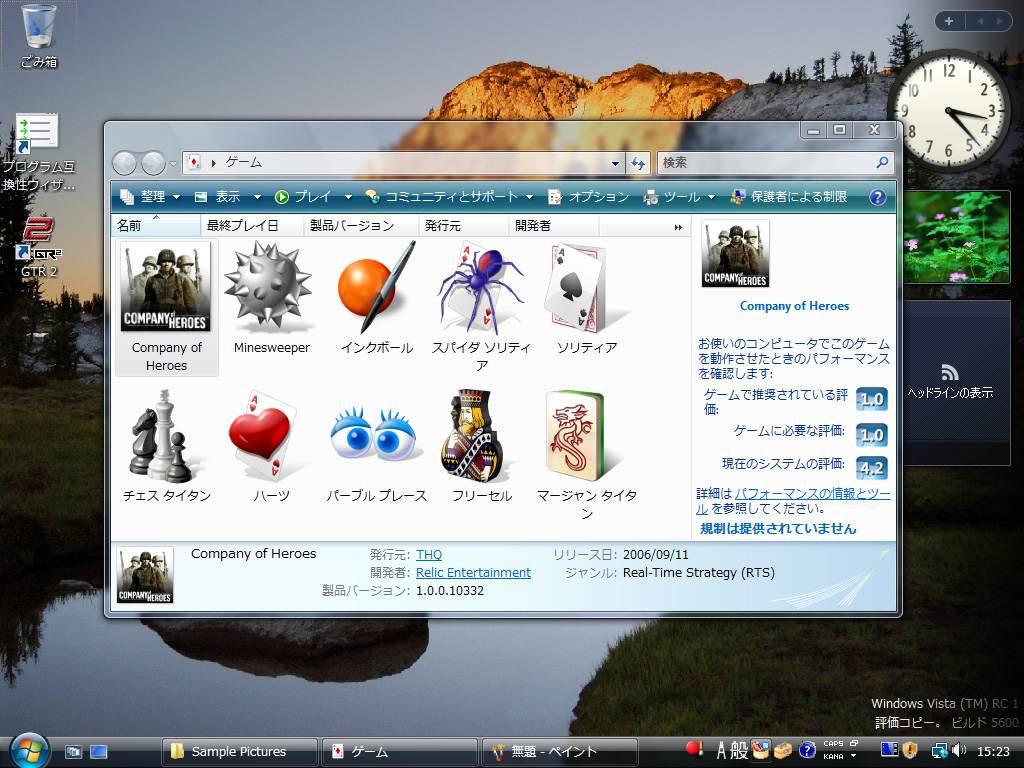Select the Minesweeper game icon
This screenshot has width=1024, height=768.
[x=268, y=285]
